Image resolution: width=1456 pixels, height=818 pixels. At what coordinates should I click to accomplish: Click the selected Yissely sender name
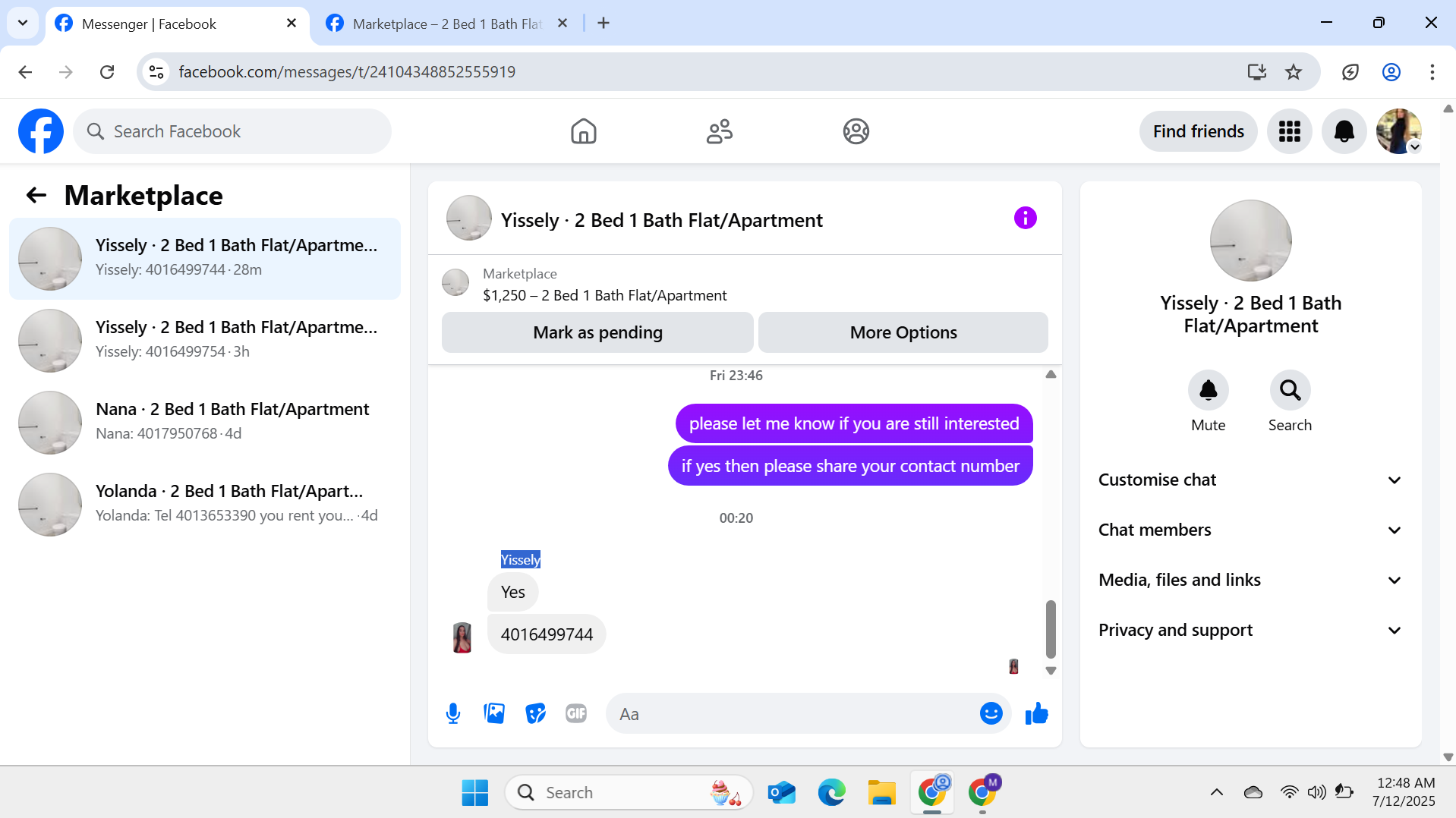pos(521,560)
